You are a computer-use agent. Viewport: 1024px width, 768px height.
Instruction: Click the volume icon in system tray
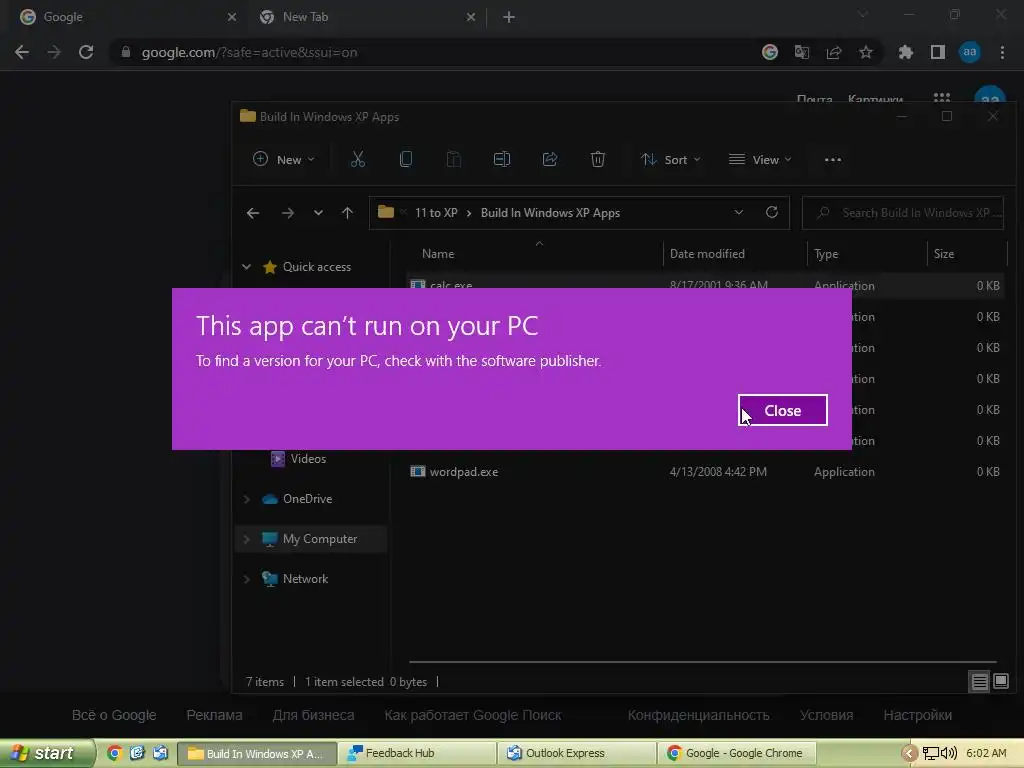pyautogui.click(x=948, y=753)
